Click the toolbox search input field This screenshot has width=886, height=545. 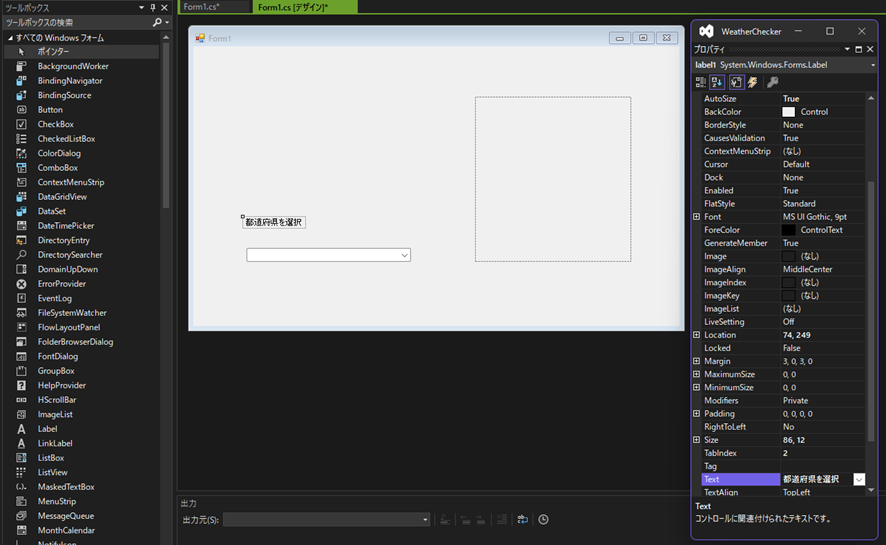click(78, 23)
